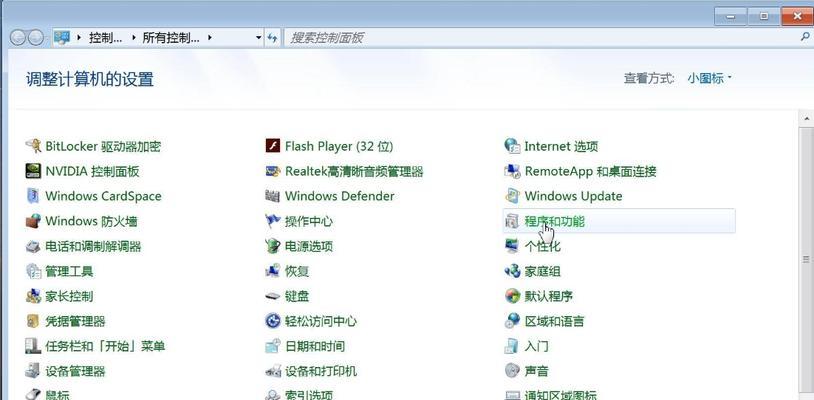Click the 索引选项 link text

pyautogui.click(x=309, y=396)
